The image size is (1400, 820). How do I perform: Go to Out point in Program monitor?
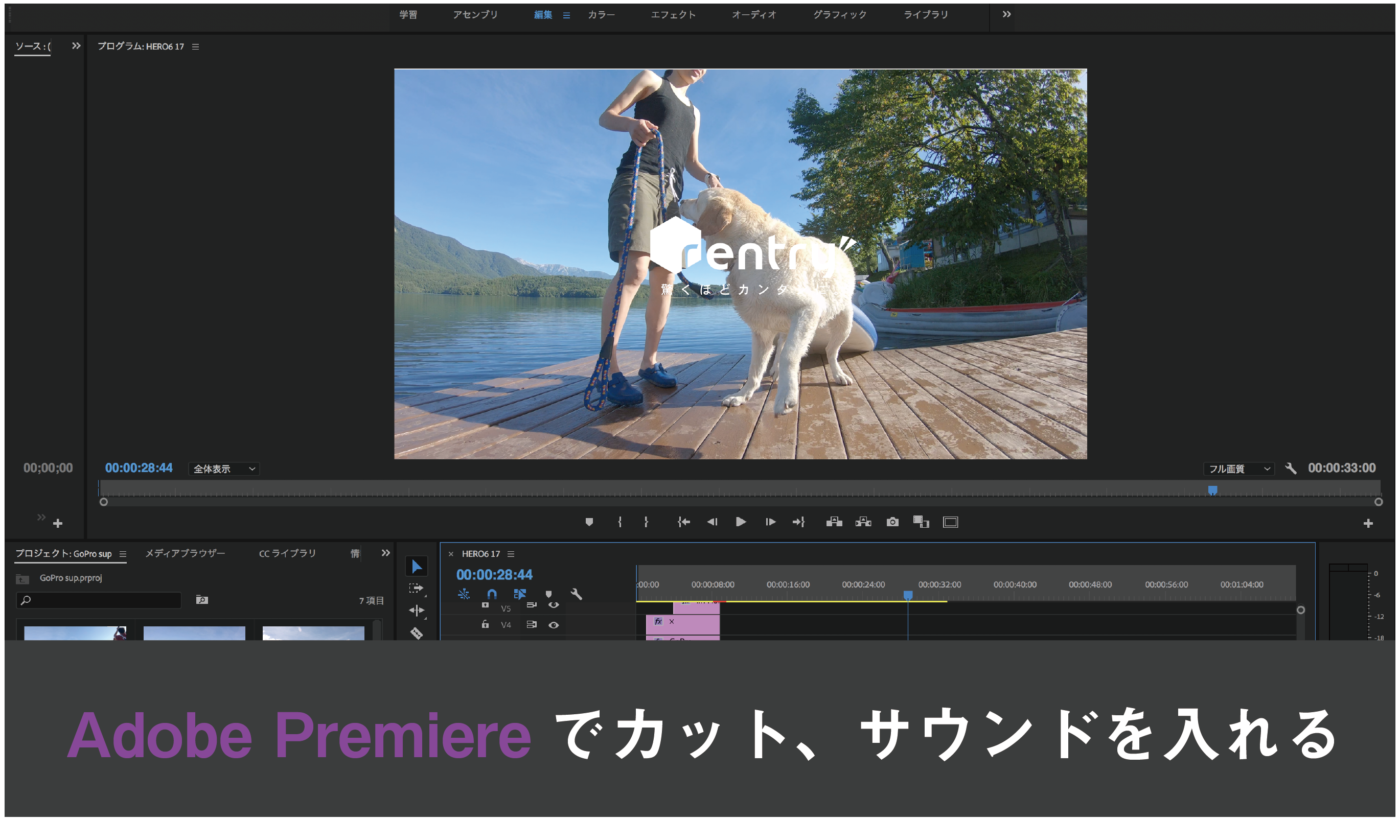(x=798, y=522)
